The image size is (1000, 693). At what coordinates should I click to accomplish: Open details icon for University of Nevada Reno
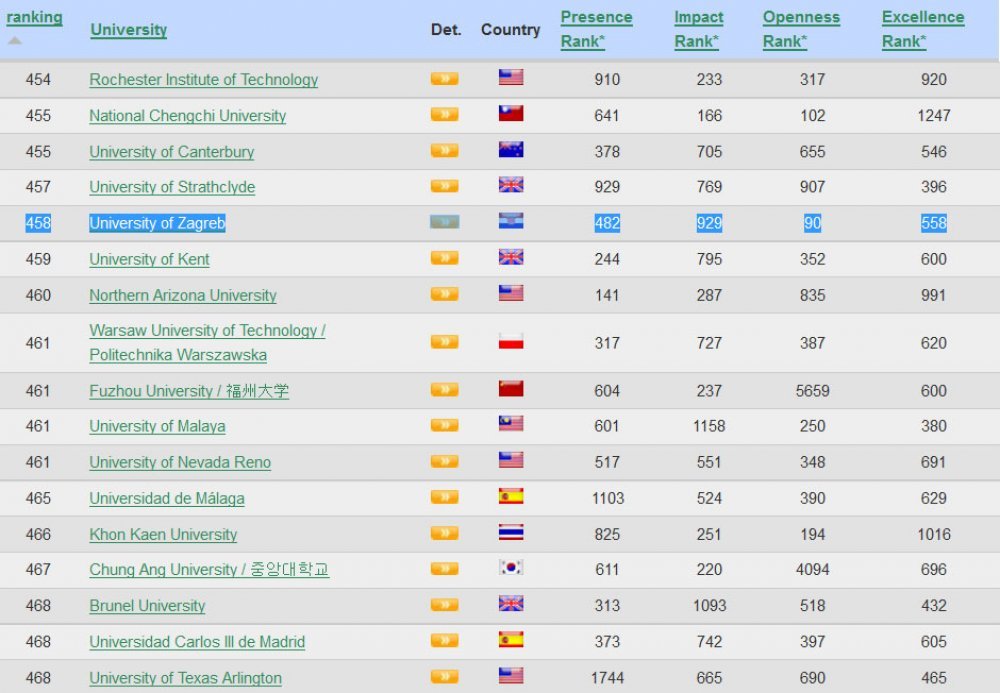click(x=445, y=462)
